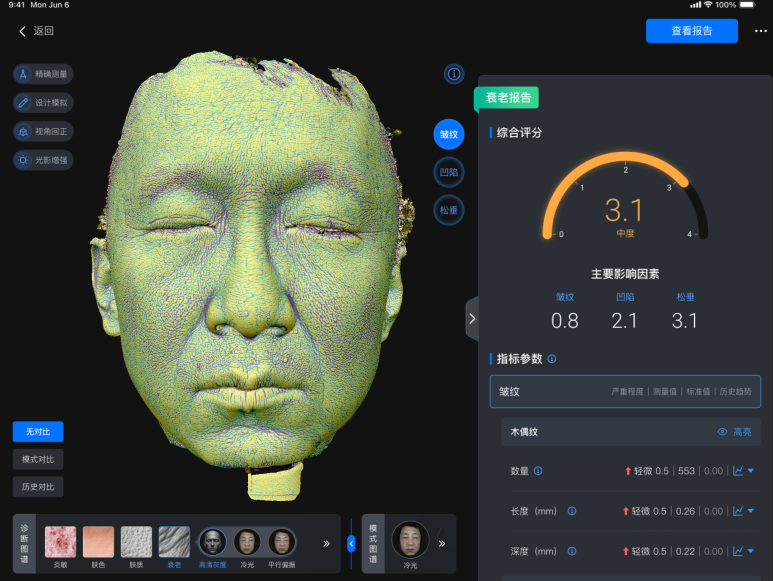Reset the view with 视角回正

(43, 132)
